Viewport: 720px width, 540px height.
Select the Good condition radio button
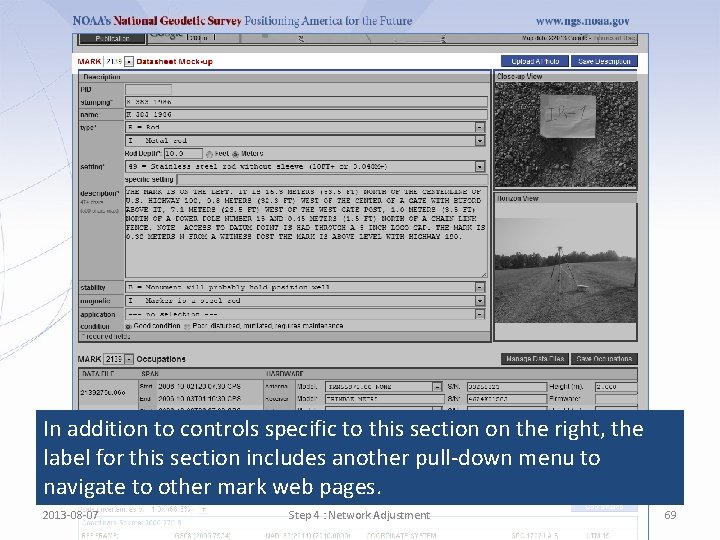point(128,326)
